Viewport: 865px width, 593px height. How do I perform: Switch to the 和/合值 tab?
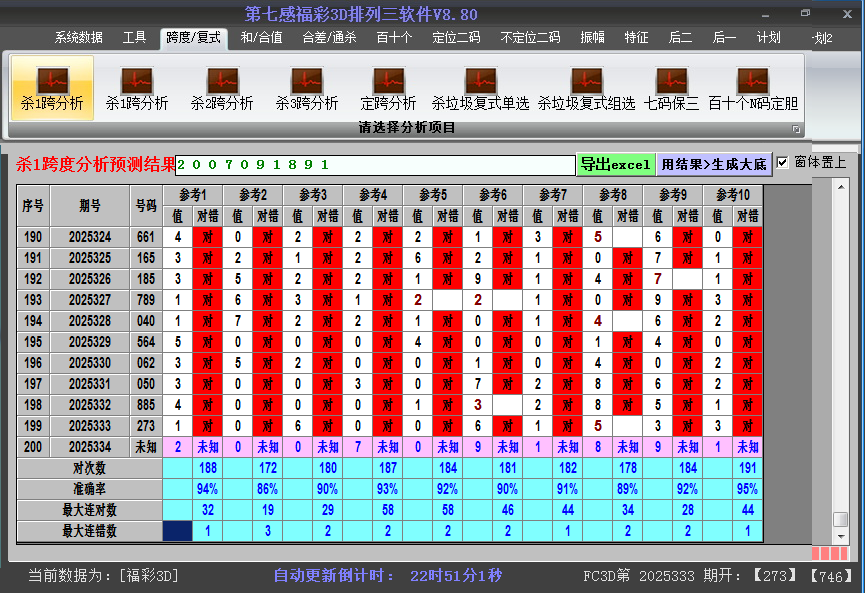[261, 38]
